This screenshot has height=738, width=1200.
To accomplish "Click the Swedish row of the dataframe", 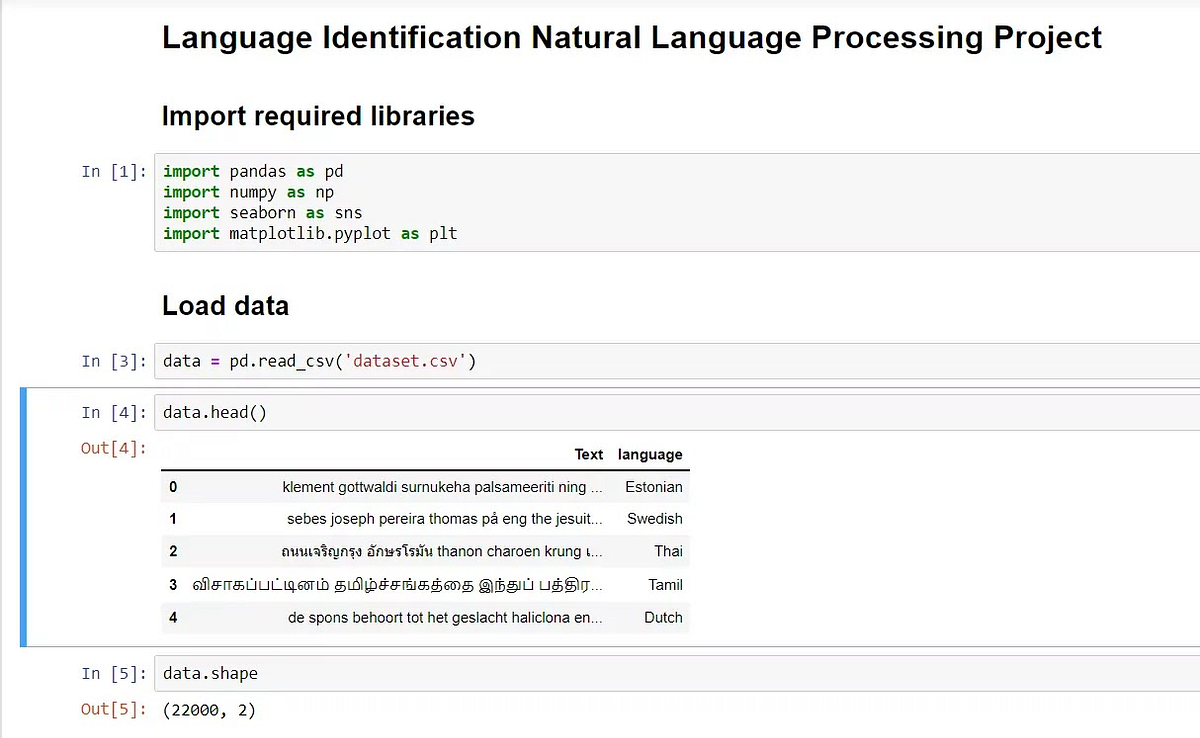I will click(420, 519).
